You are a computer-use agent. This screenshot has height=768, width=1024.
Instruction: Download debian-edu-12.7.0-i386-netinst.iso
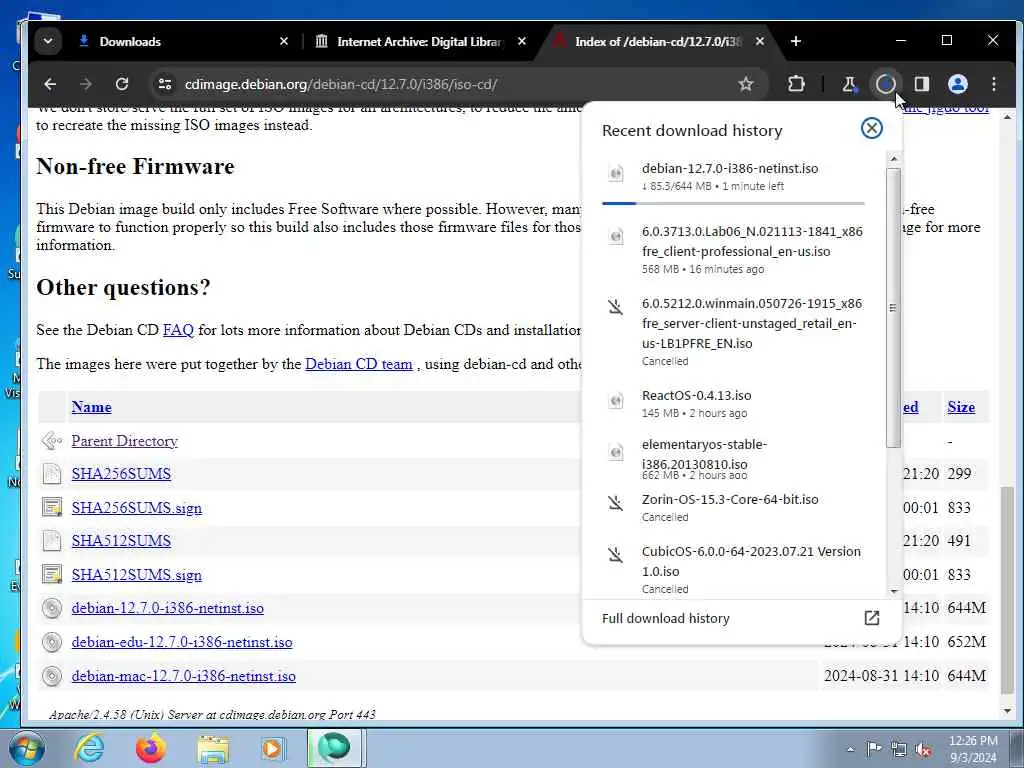coord(182,642)
